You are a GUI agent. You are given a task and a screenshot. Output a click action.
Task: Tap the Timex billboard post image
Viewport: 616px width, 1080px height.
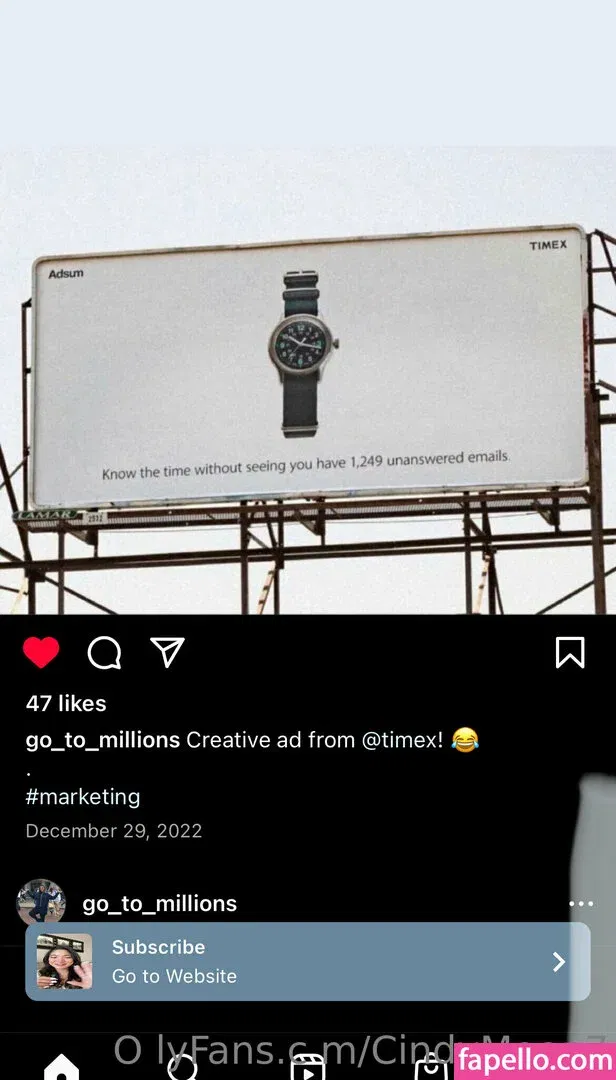[308, 380]
